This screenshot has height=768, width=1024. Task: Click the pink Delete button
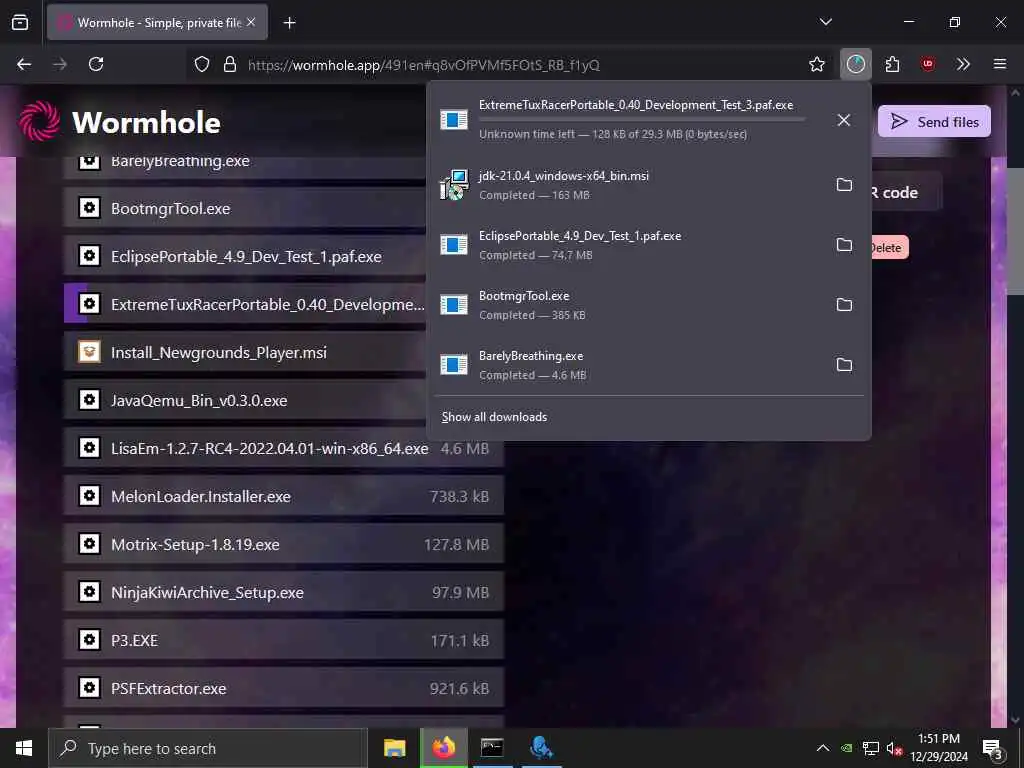point(888,248)
